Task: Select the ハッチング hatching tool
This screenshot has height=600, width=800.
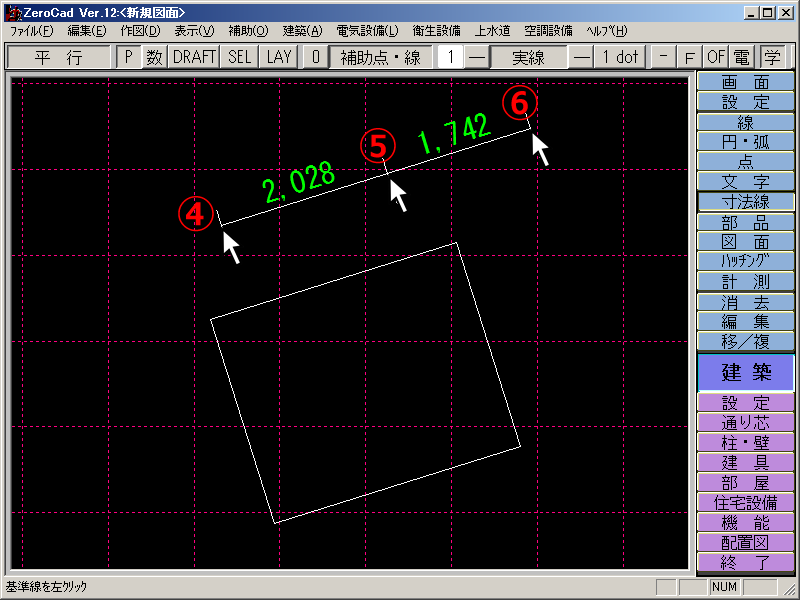Action: (x=745, y=261)
